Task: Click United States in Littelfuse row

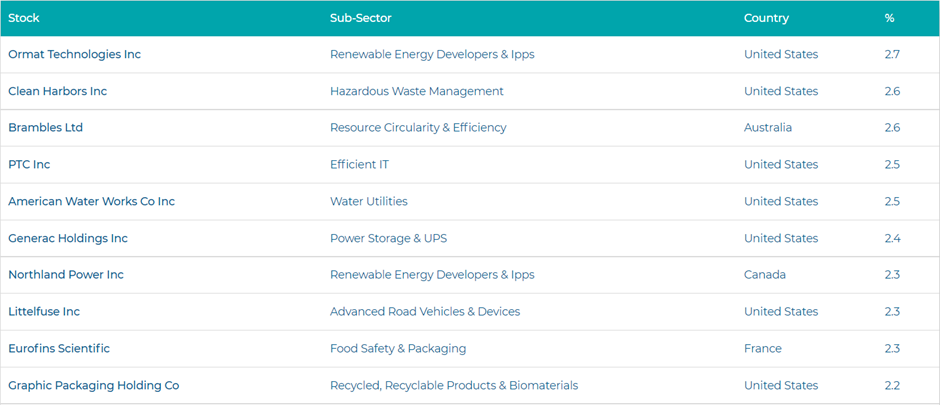Action: coord(781,312)
